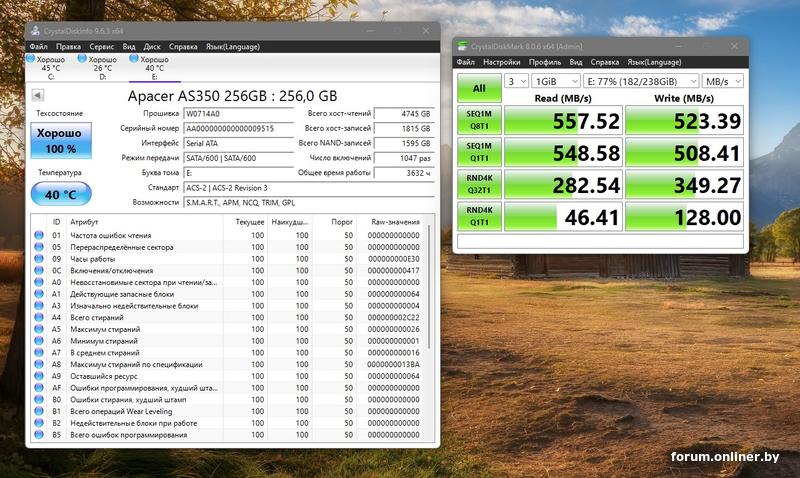Image resolution: width=800 pixels, height=478 pixels.
Task: Open the test count dropdown showing 3
Action: (x=516, y=82)
